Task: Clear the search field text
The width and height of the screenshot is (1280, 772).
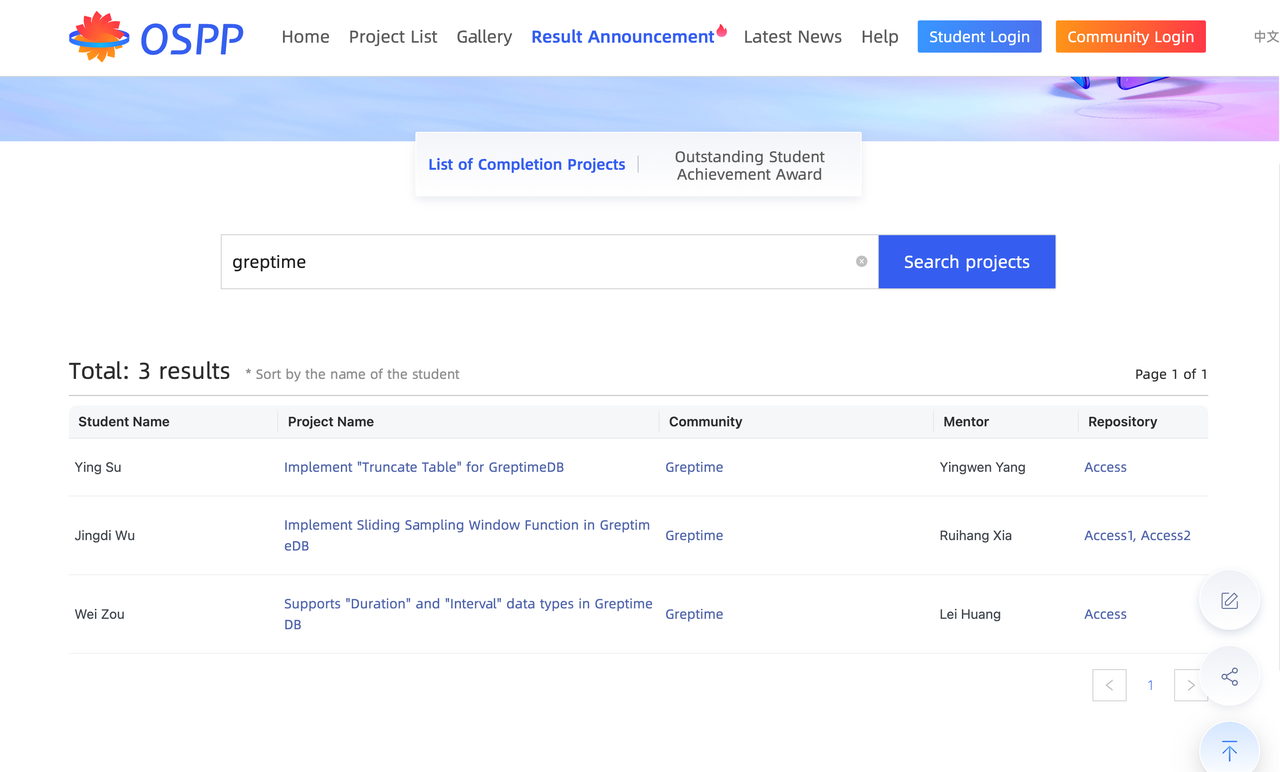Action: [x=861, y=262]
